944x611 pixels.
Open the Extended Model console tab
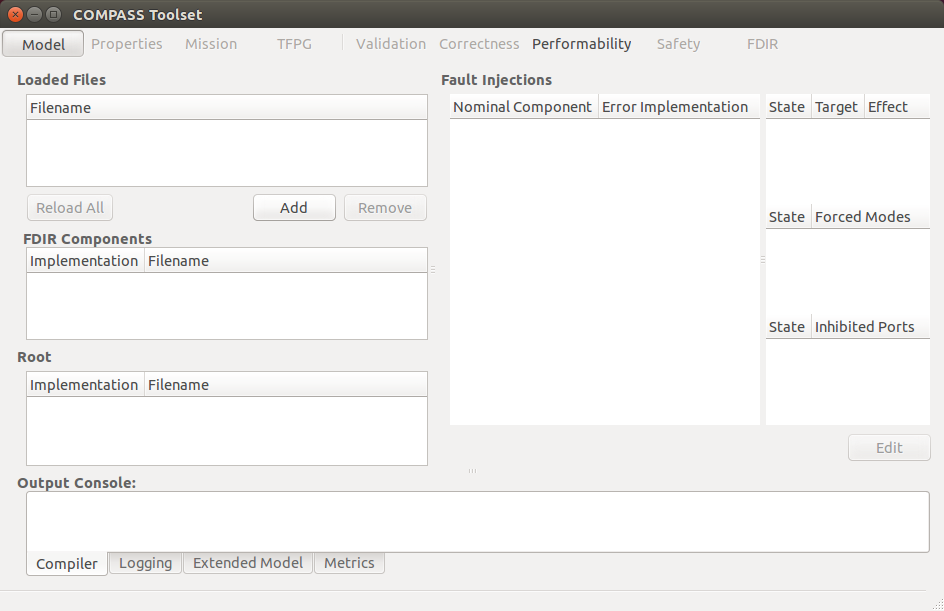point(247,563)
